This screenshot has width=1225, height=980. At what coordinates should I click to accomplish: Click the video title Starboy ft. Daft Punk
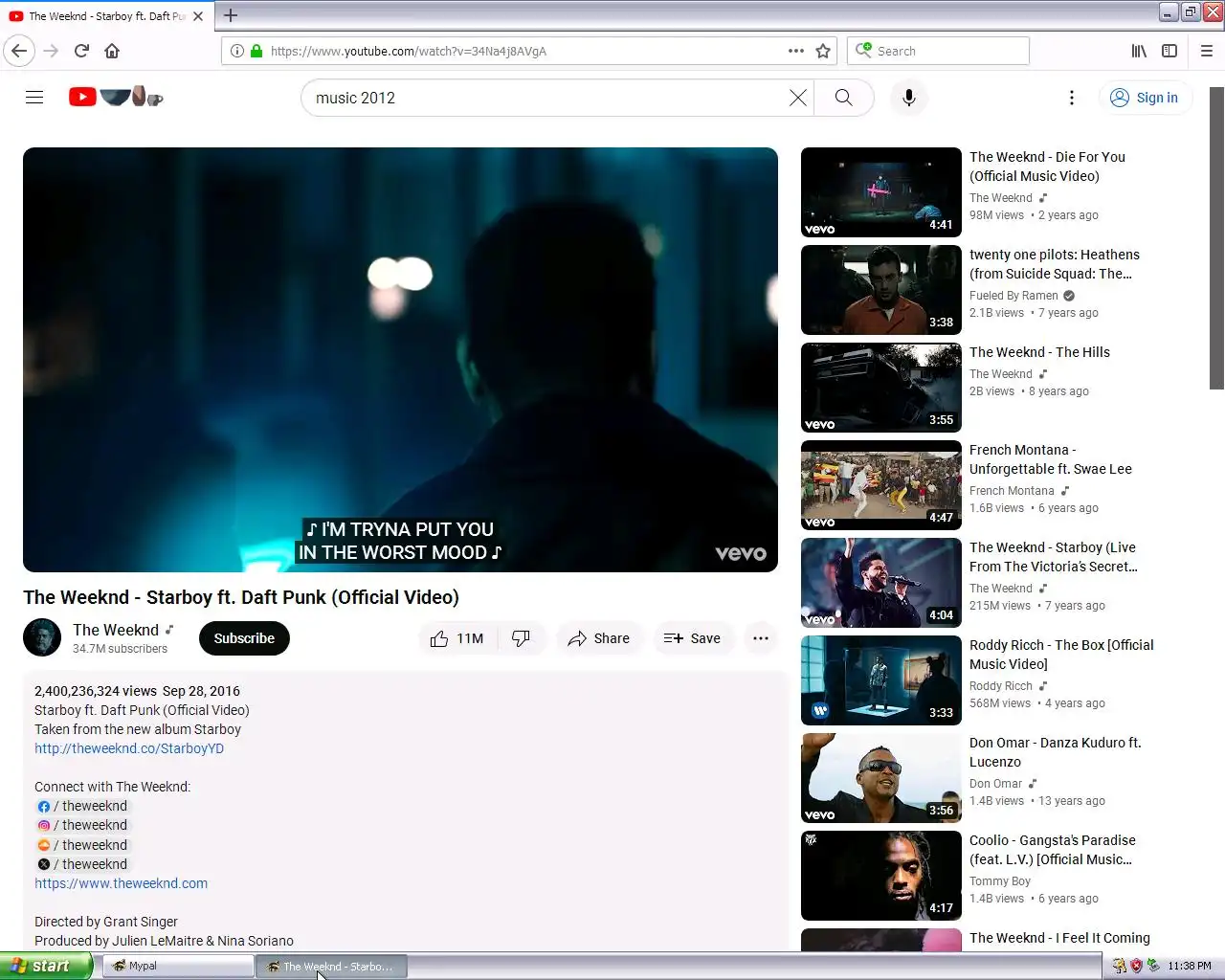(241, 597)
